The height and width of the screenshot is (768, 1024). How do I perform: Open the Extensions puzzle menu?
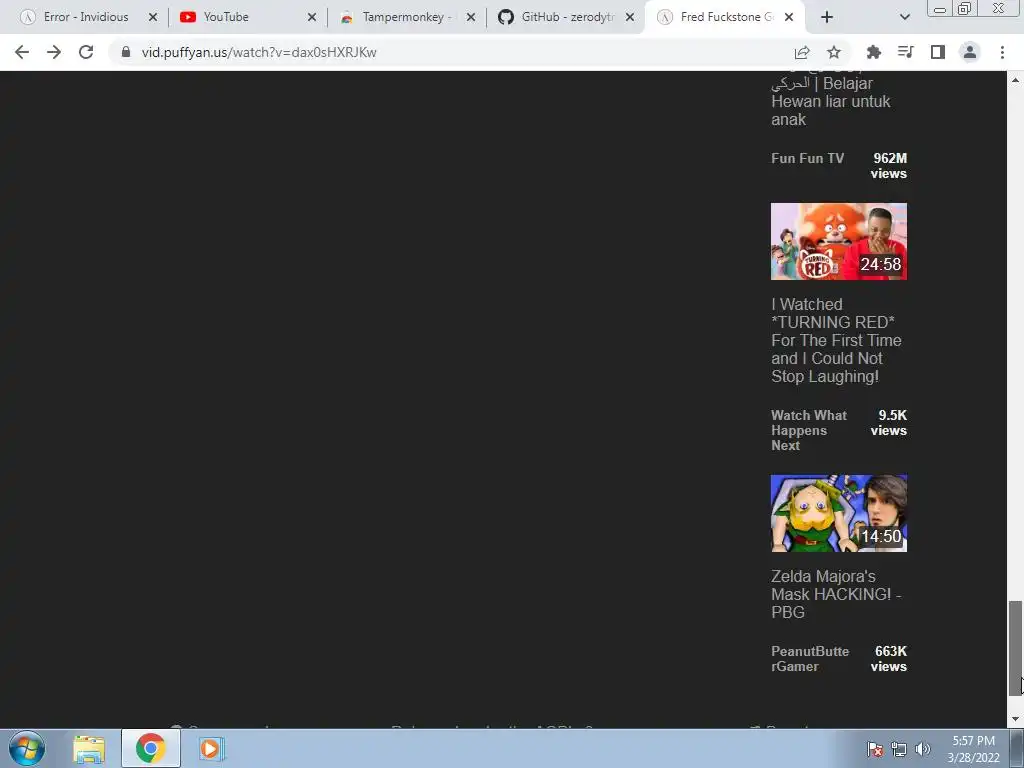point(873,52)
